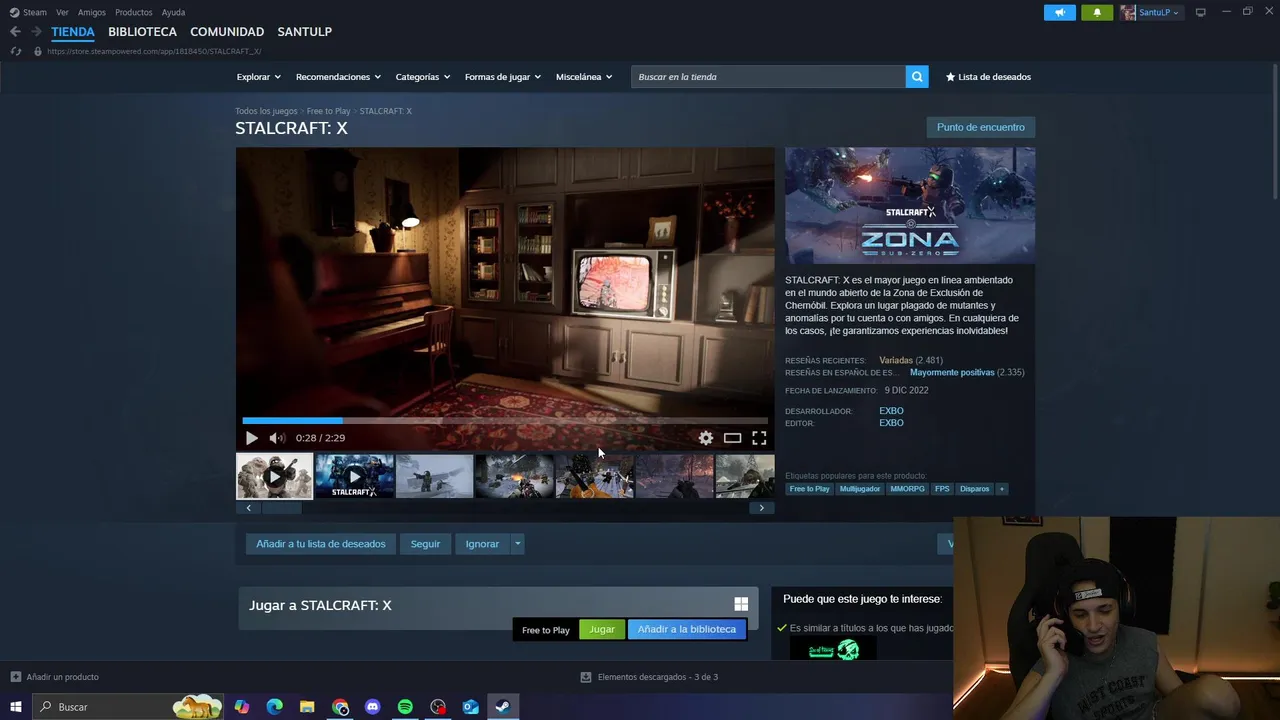Click the Multijugador tag

tap(860, 489)
